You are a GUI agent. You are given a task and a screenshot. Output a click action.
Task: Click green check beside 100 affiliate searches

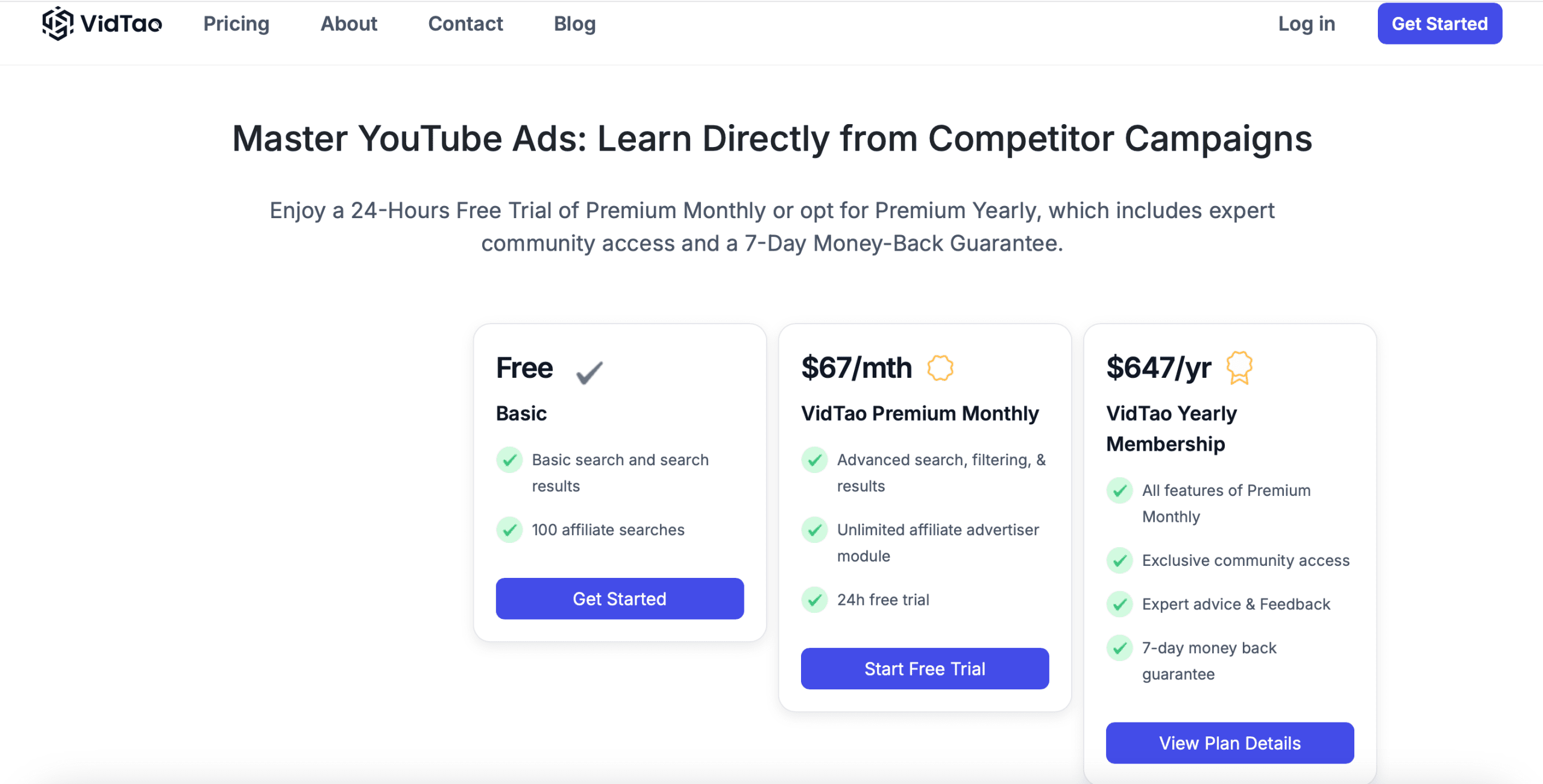tap(509, 530)
